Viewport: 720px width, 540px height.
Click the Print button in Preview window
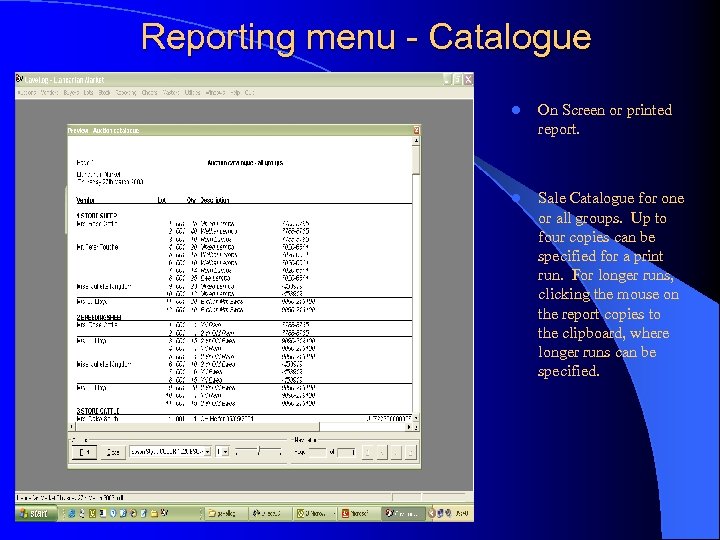pos(84,452)
